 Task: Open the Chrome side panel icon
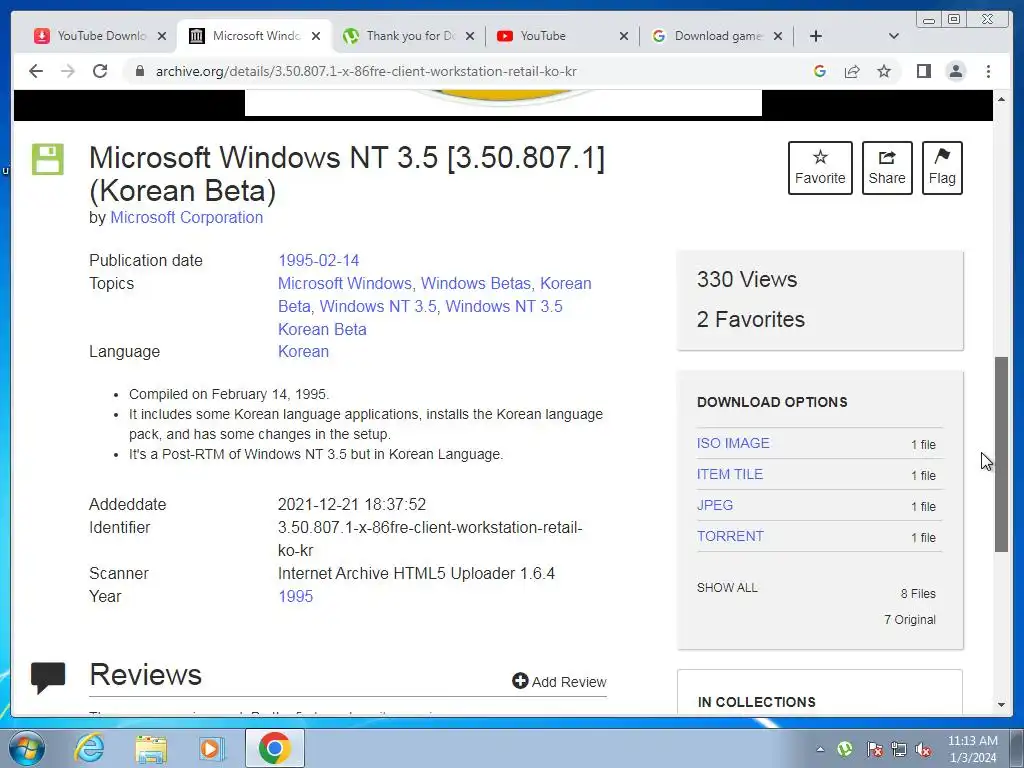click(x=923, y=71)
